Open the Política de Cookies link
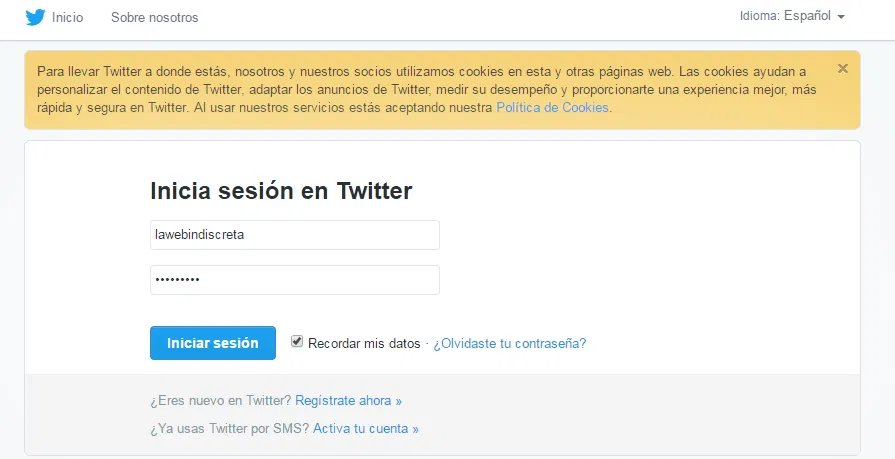The image size is (895, 459). coord(552,107)
